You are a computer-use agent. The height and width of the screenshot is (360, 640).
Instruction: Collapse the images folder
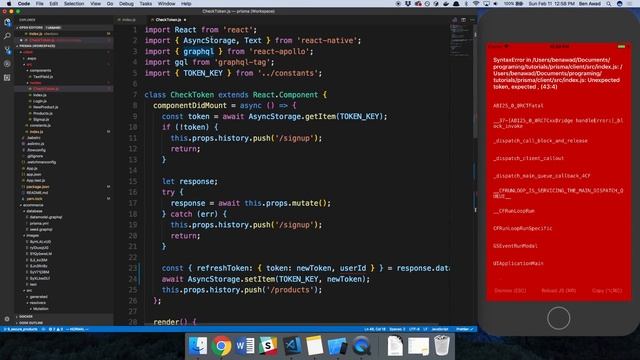point(32,236)
